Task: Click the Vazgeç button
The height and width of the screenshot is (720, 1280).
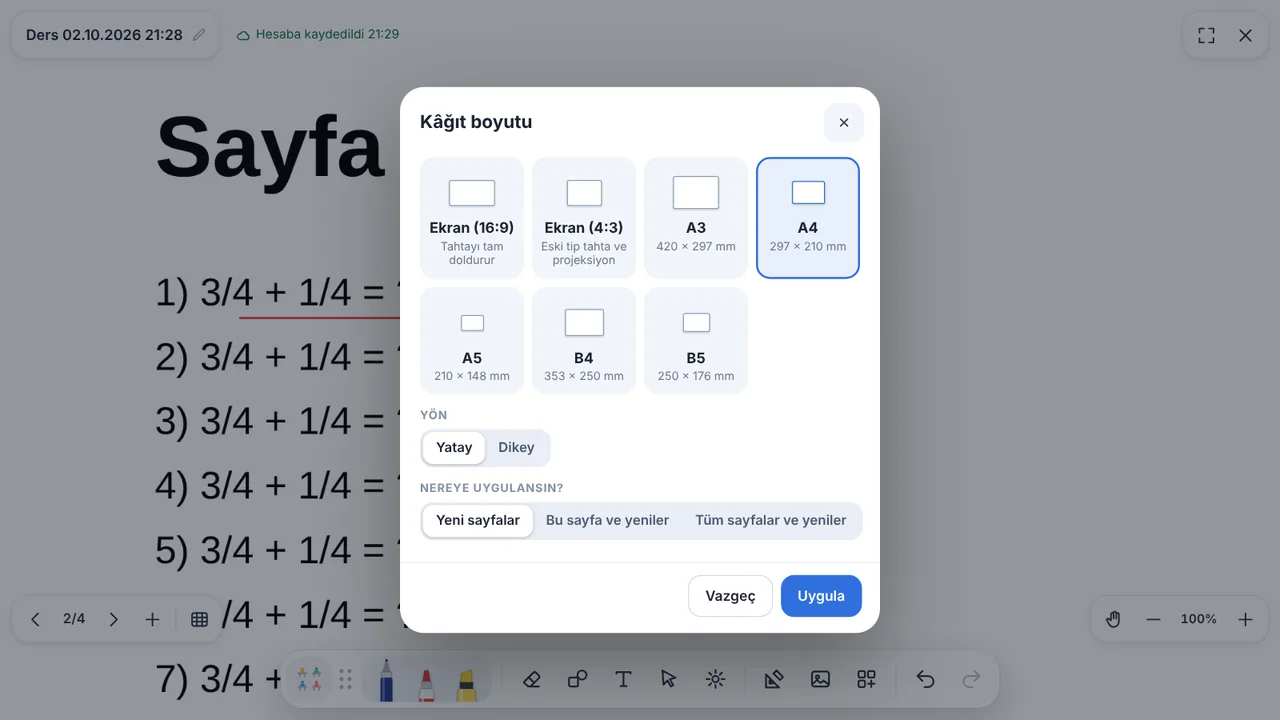Action: coord(730,596)
